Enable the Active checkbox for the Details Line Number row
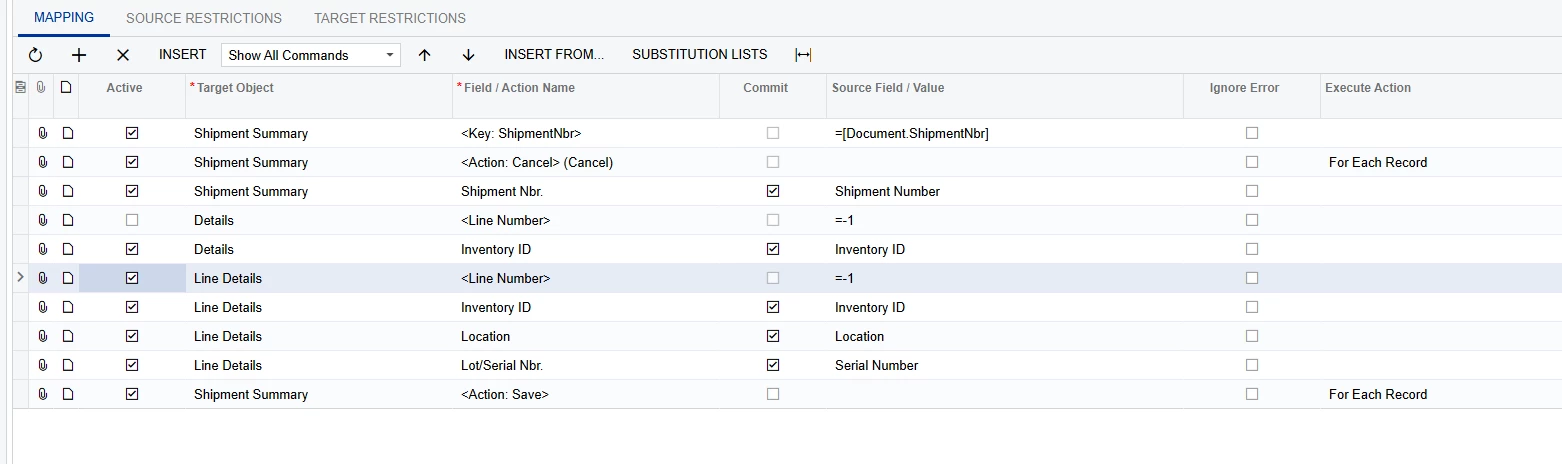1562x464 pixels. [132, 220]
